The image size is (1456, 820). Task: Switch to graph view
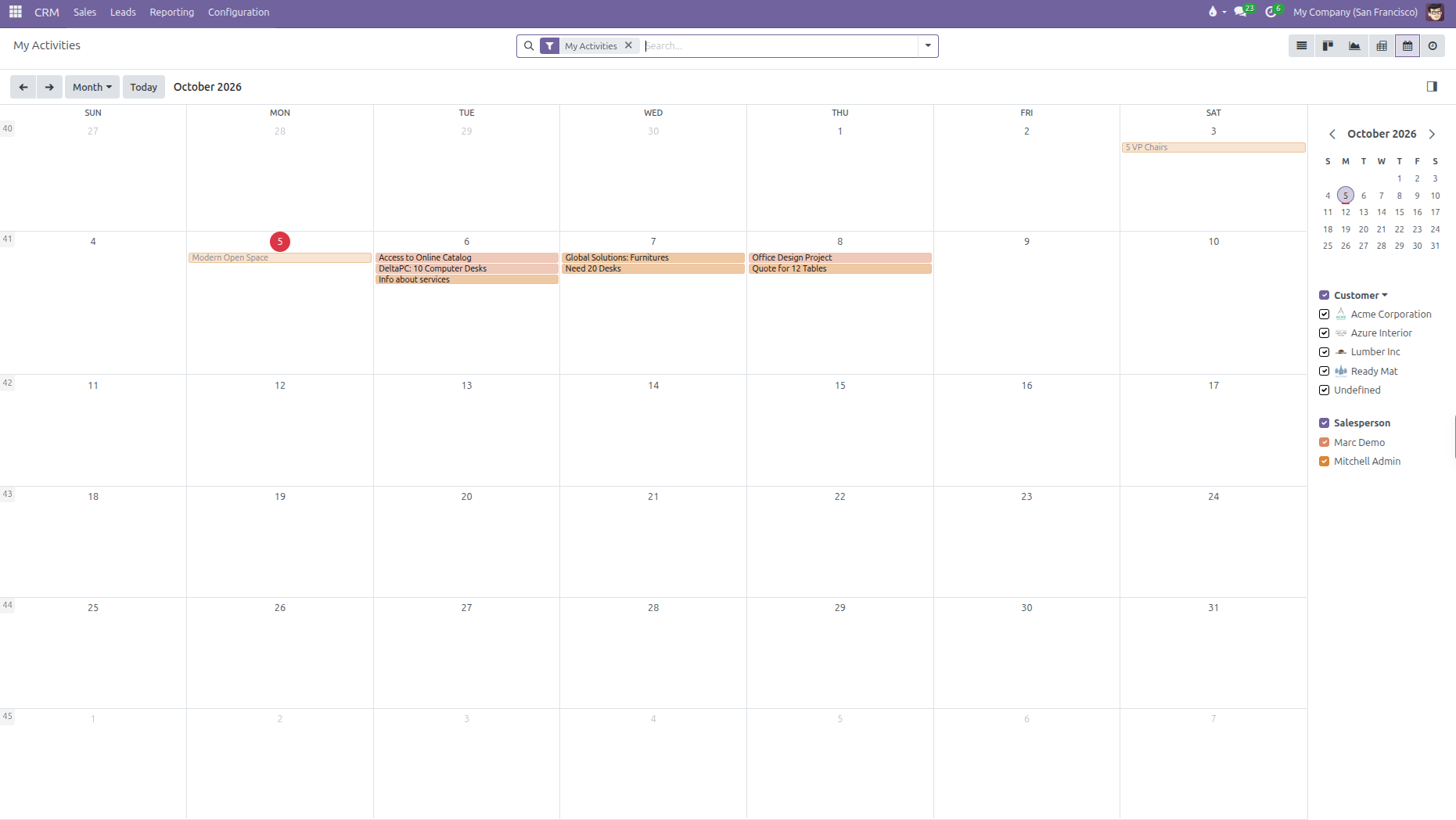pyautogui.click(x=1354, y=46)
